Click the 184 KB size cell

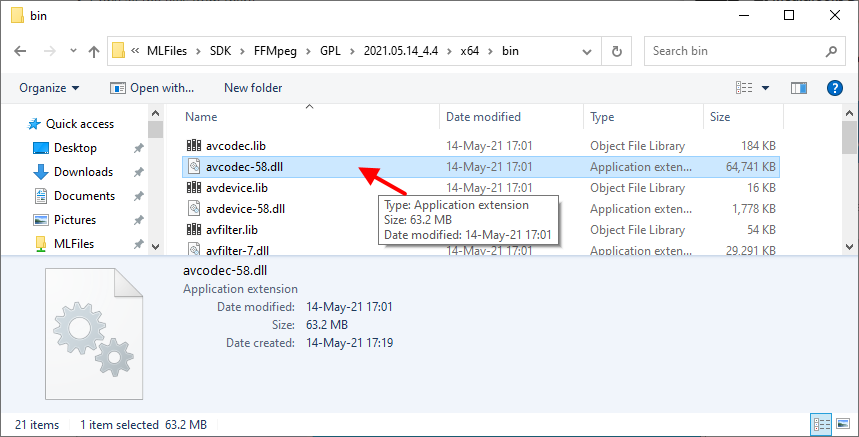(758, 146)
